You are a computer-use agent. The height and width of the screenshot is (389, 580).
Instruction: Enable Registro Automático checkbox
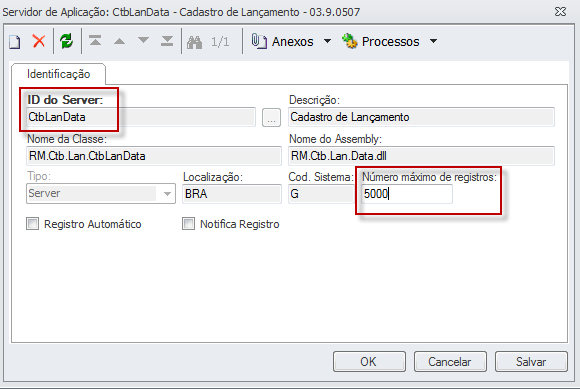tap(33, 224)
